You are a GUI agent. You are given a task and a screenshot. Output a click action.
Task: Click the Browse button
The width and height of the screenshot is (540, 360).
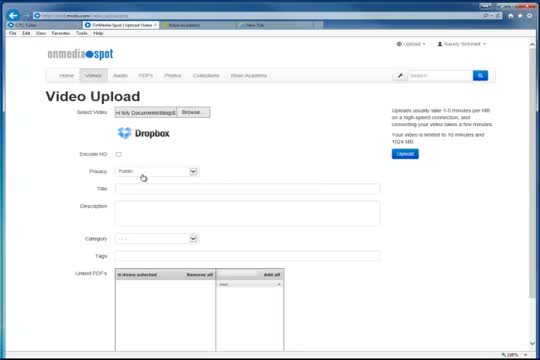point(193,112)
